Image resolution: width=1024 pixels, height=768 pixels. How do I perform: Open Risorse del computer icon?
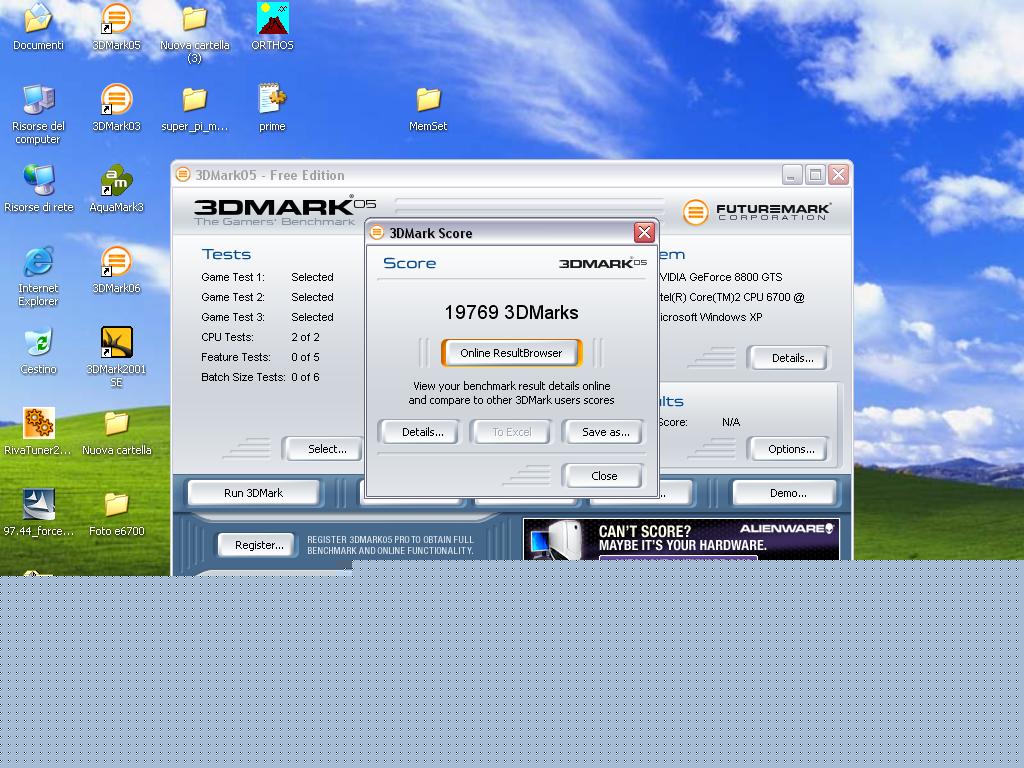[x=38, y=114]
